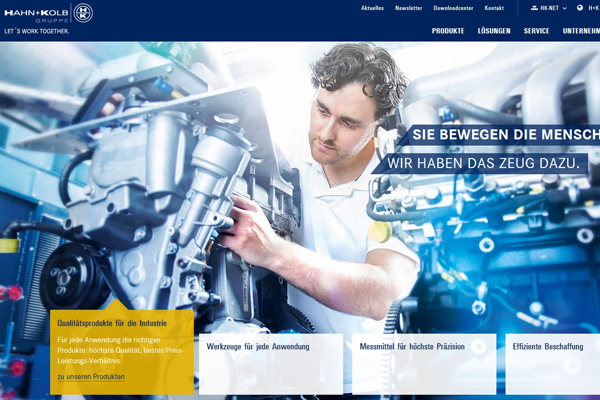Image resolution: width=600 pixels, height=400 pixels.
Task: Open the Produkte menu
Action: coord(448,31)
